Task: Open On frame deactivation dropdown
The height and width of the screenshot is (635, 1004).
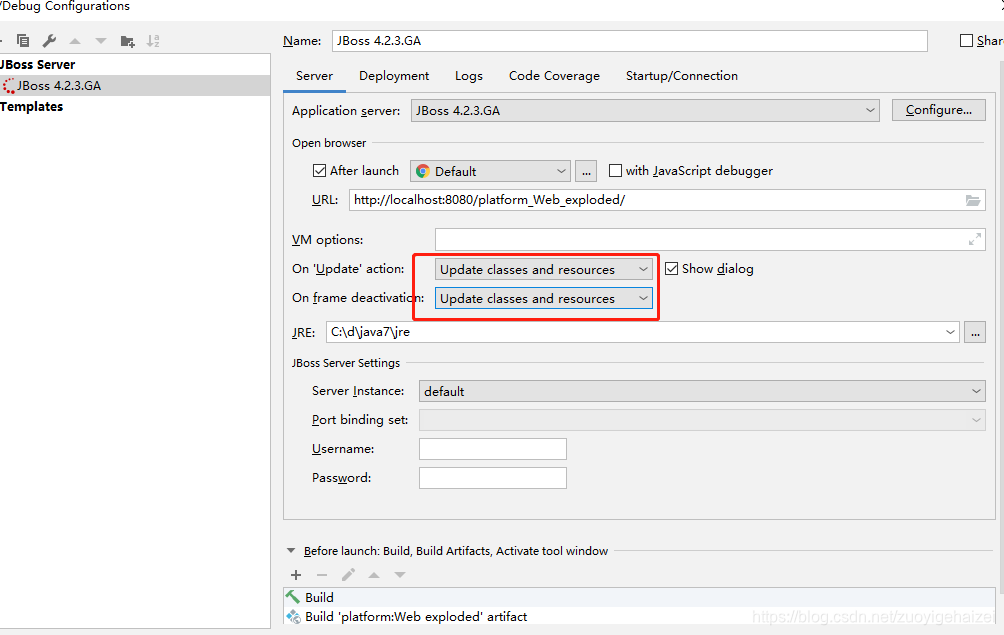Action: click(544, 298)
